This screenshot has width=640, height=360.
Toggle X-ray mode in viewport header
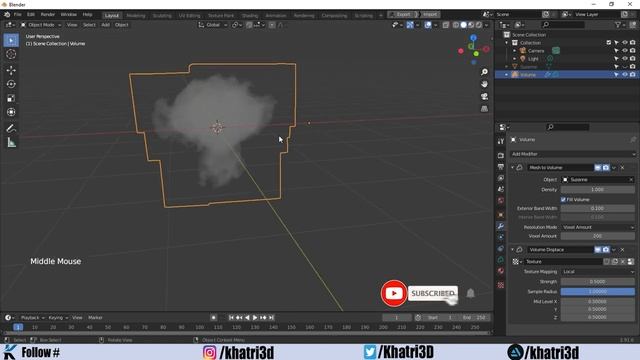point(446,25)
